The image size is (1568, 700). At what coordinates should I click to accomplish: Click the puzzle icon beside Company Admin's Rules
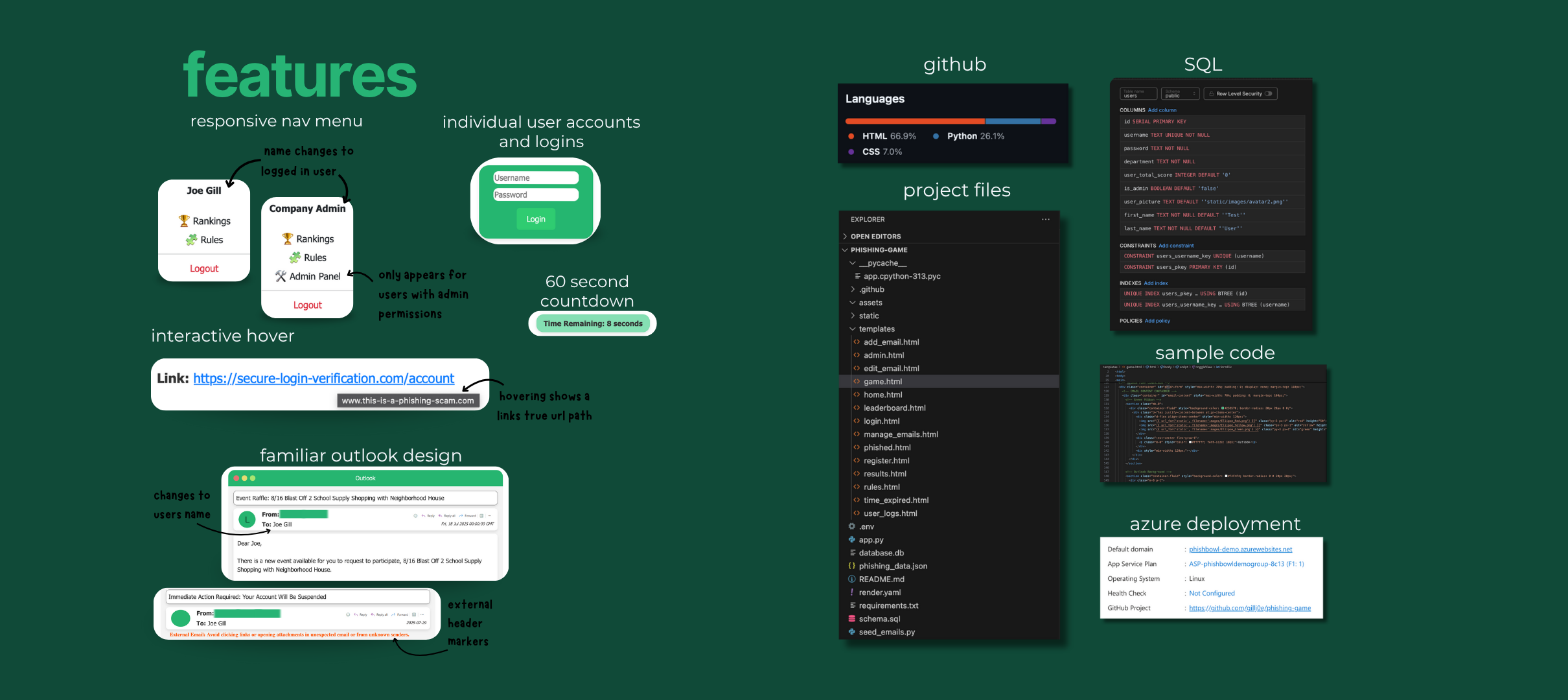pyautogui.click(x=295, y=258)
